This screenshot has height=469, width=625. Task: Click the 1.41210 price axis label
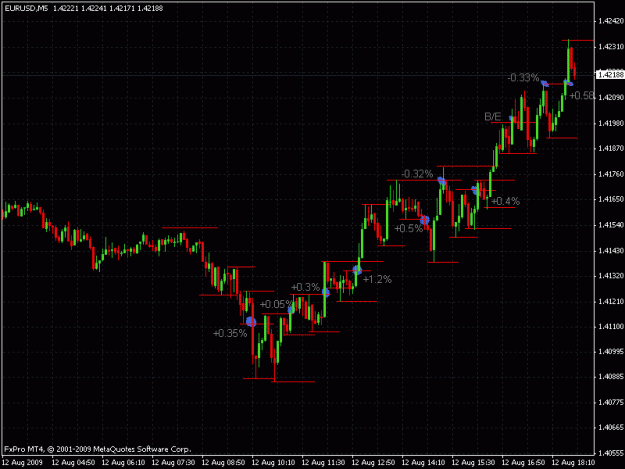point(611,302)
